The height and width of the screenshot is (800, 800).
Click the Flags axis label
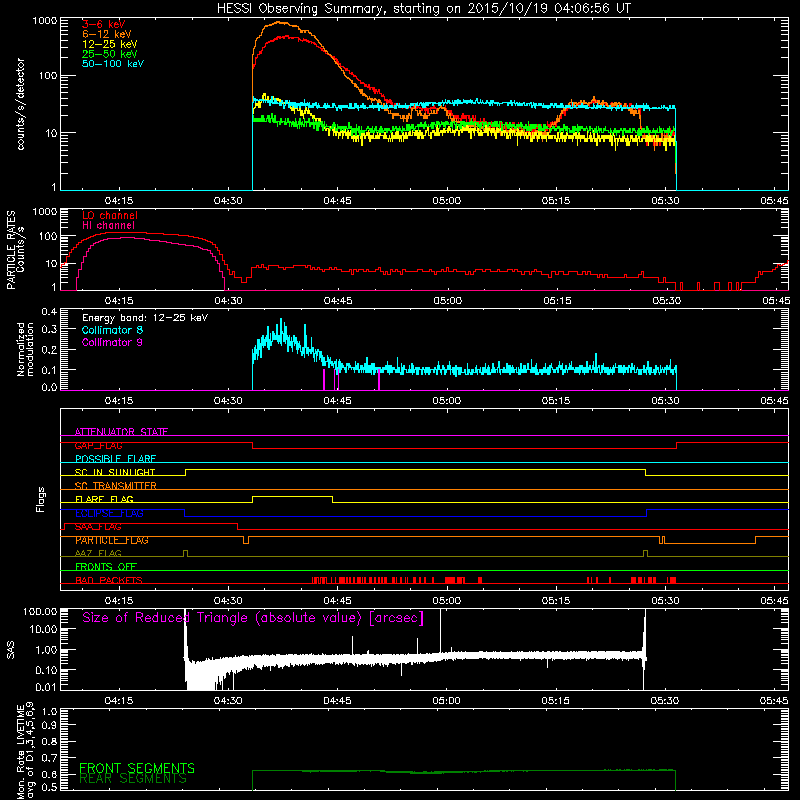(41, 499)
